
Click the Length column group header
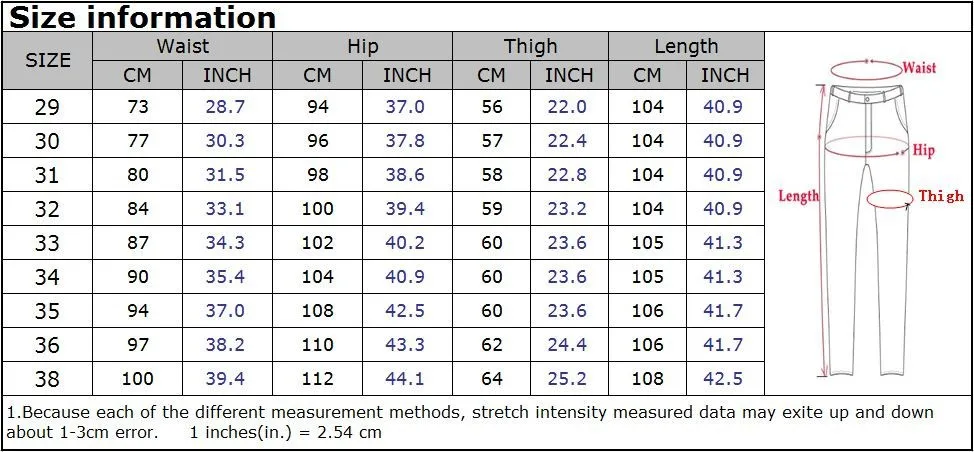[x=686, y=47]
